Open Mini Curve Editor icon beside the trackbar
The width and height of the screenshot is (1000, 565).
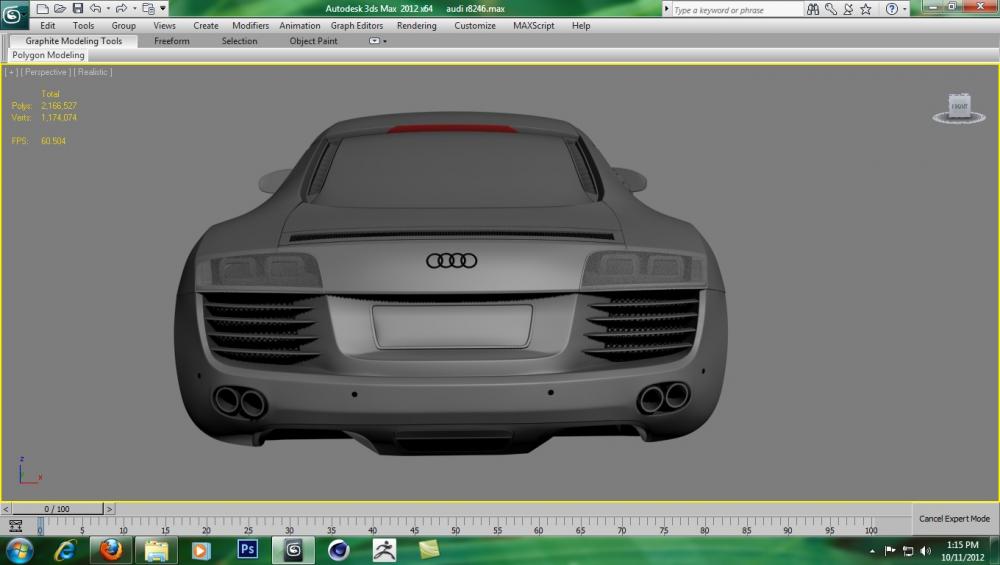click(15, 526)
